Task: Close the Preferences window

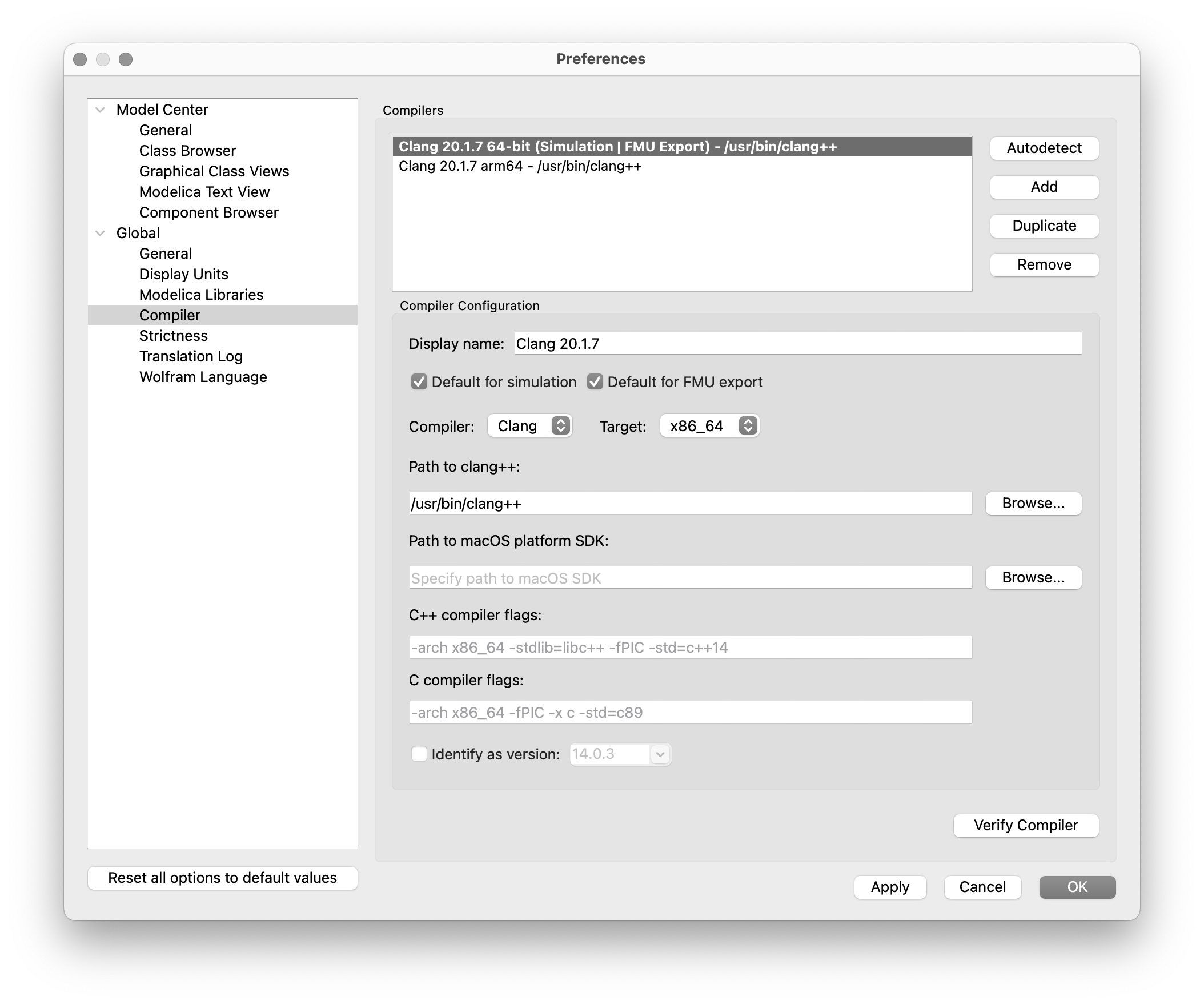Action: coord(81,59)
